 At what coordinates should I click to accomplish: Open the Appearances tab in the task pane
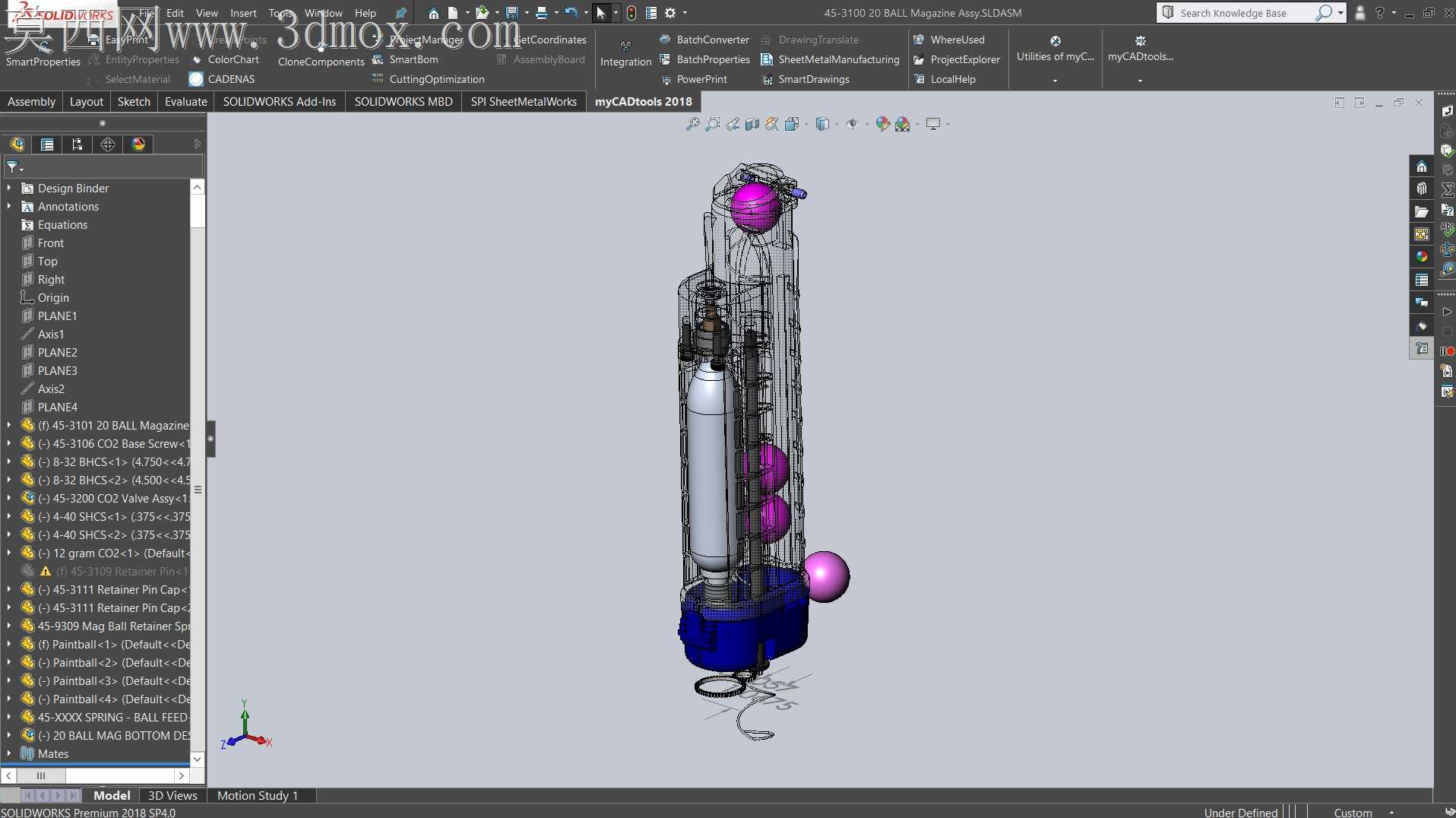click(1421, 257)
